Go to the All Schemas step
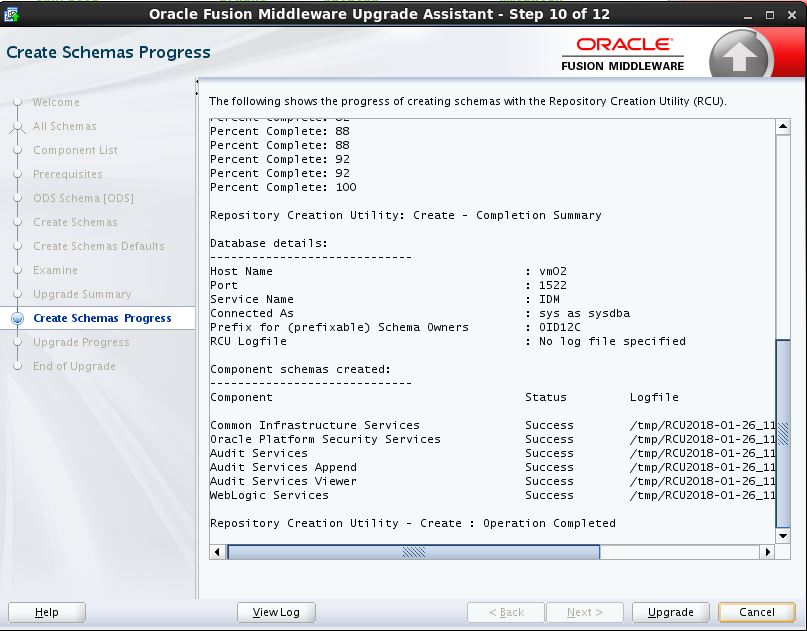This screenshot has height=631, width=807. coord(64,126)
